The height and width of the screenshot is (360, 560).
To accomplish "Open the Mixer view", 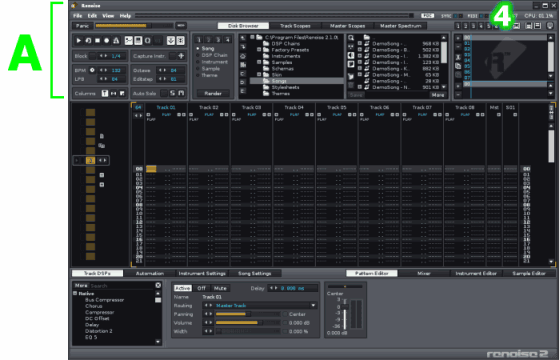I will coord(424,274).
